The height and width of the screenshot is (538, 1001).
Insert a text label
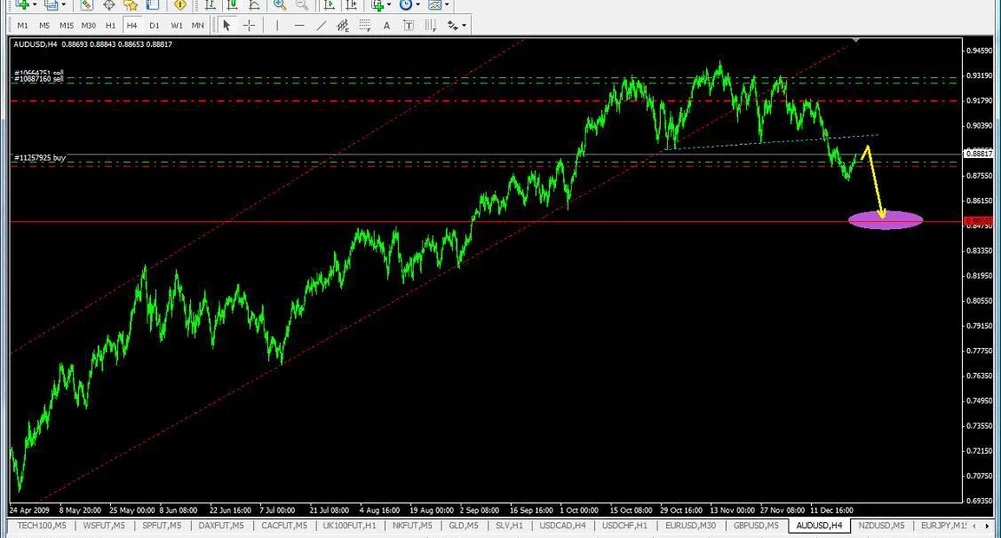tap(409, 25)
